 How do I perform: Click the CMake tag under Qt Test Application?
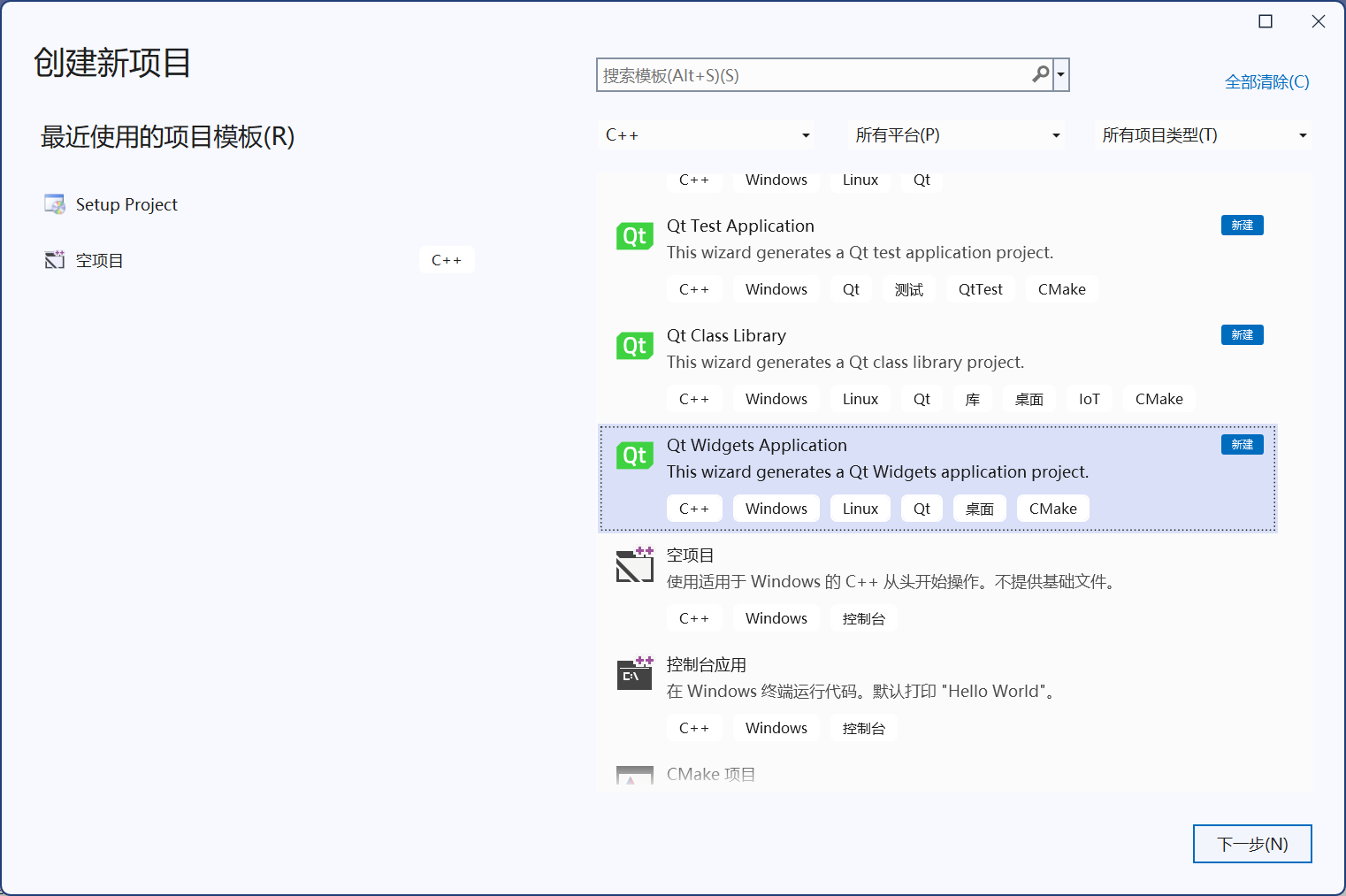(1062, 289)
